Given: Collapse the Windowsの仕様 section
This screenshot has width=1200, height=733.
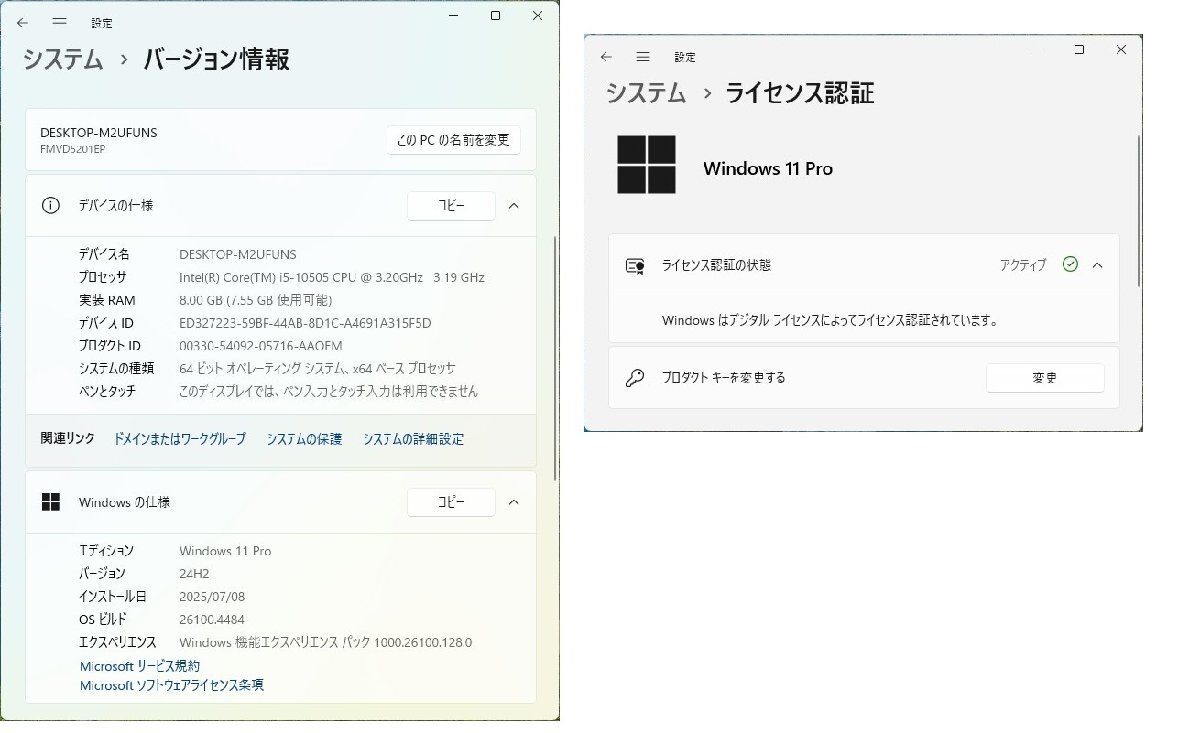Looking at the screenshot, I should [513, 501].
